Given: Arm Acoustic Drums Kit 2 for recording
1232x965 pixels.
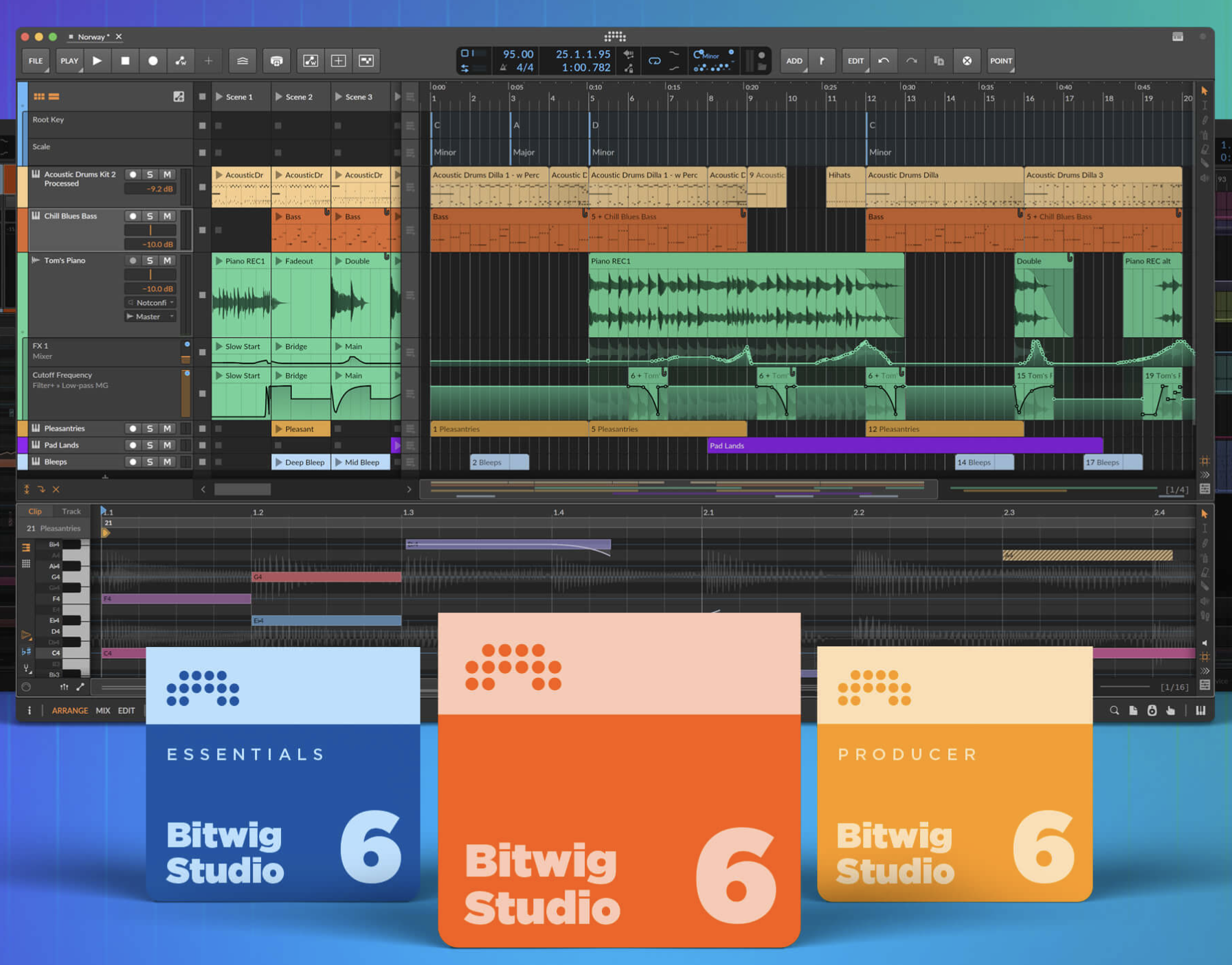Looking at the screenshot, I should (x=134, y=174).
